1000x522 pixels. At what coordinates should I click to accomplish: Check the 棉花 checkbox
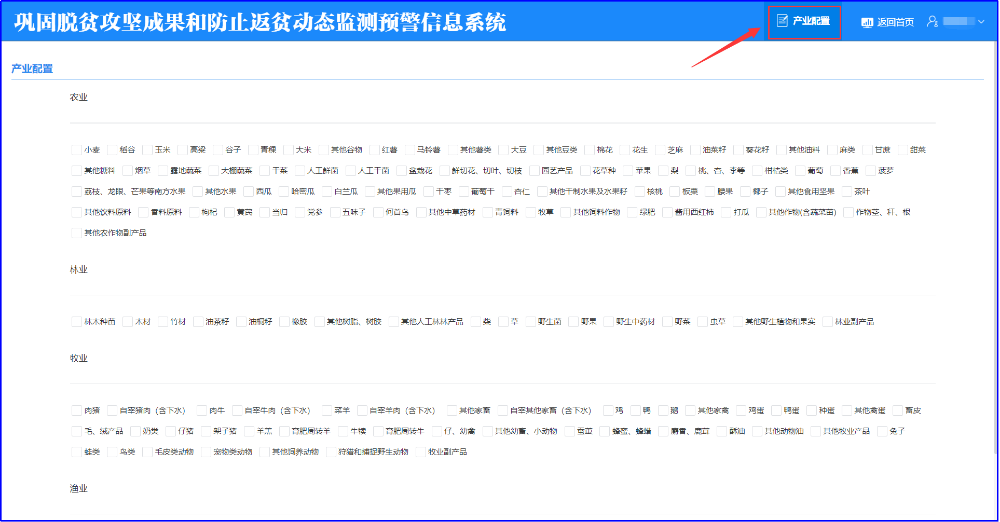(x=589, y=150)
